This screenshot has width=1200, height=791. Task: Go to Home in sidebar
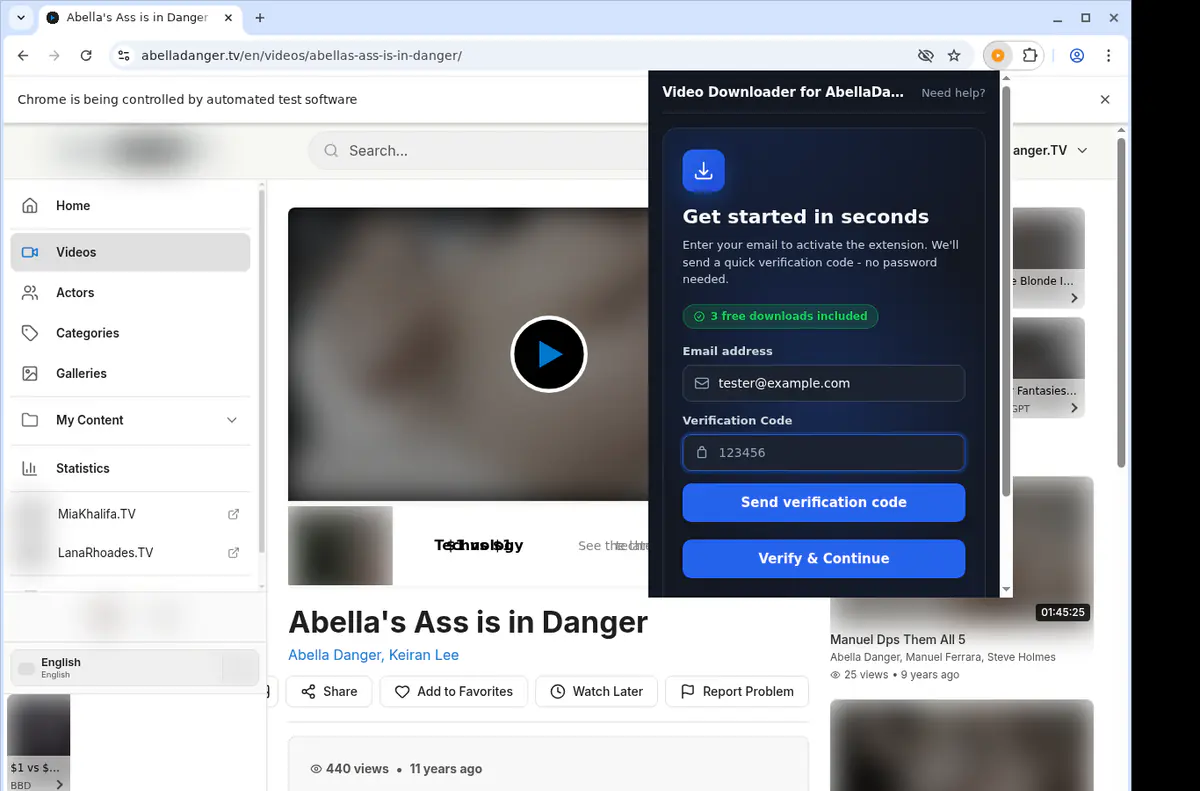coord(131,206)
